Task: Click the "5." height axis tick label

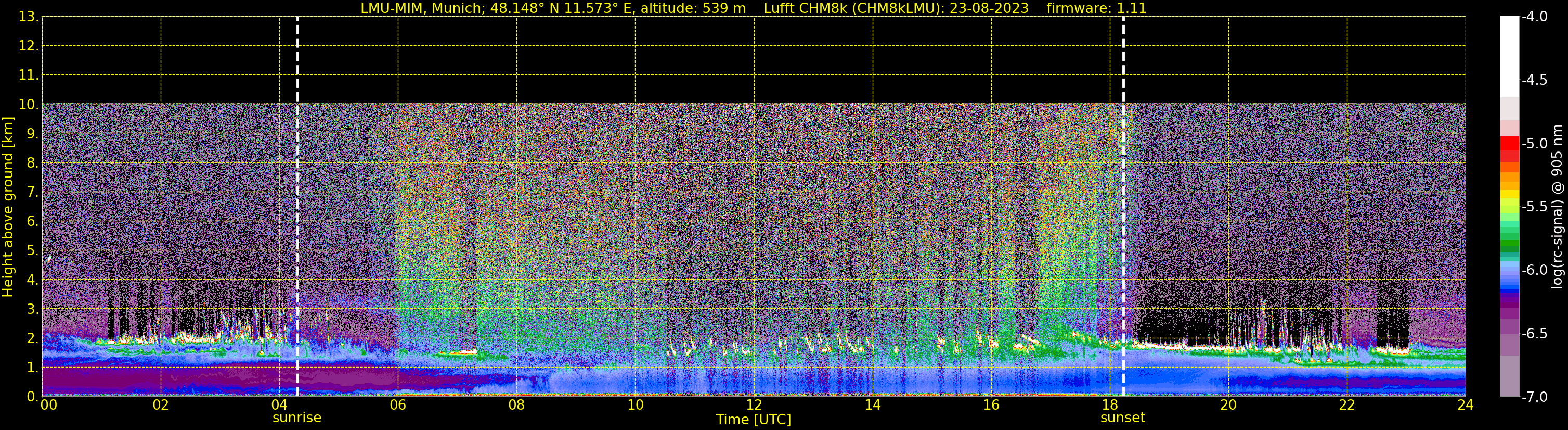Action: click(x=32, y=251)
